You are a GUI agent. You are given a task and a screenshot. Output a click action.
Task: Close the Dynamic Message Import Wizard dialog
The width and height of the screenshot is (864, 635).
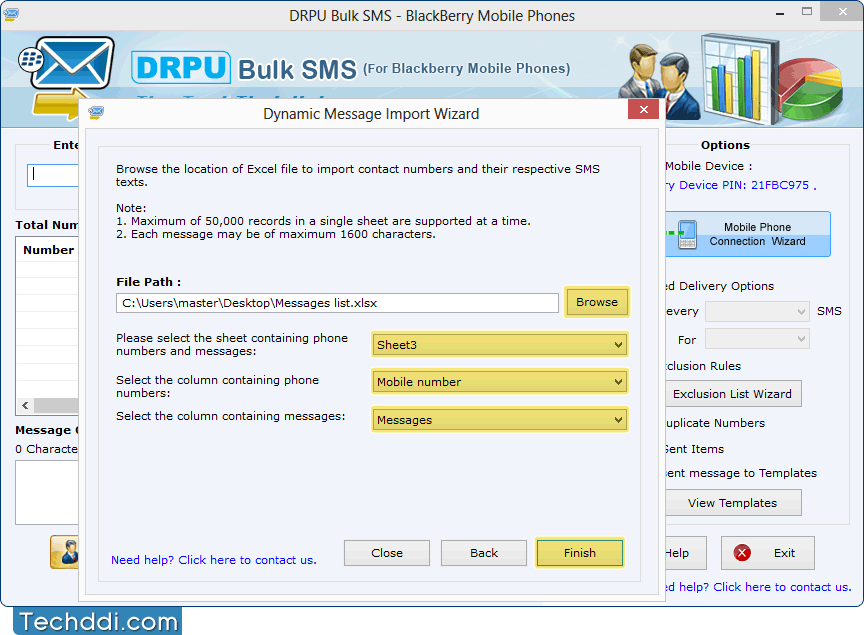coord(644,109)
